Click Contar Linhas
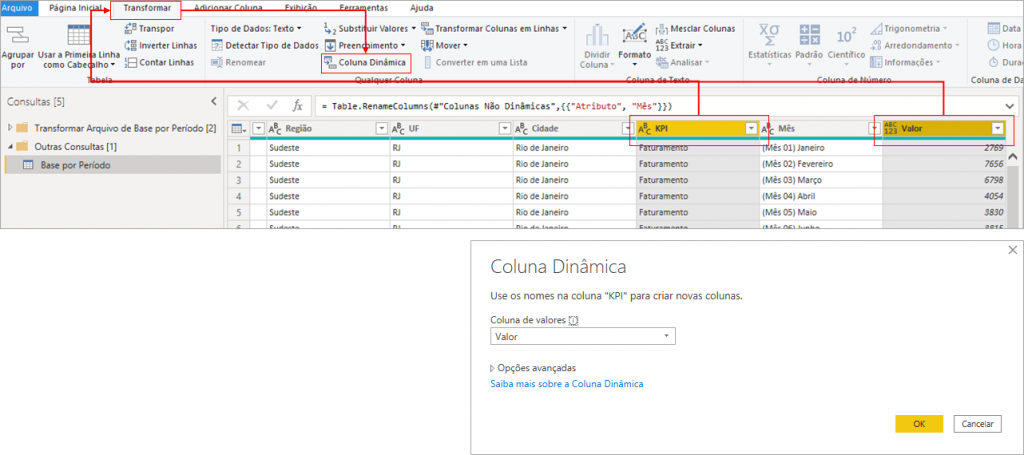This screenshot has width=1024, height=455. pyautogui.click(x=159, y=62)
